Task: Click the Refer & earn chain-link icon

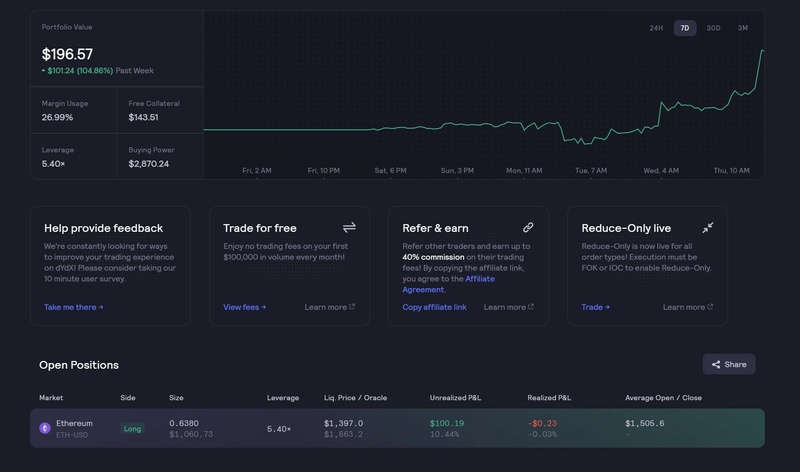Action: click(528, 227)
